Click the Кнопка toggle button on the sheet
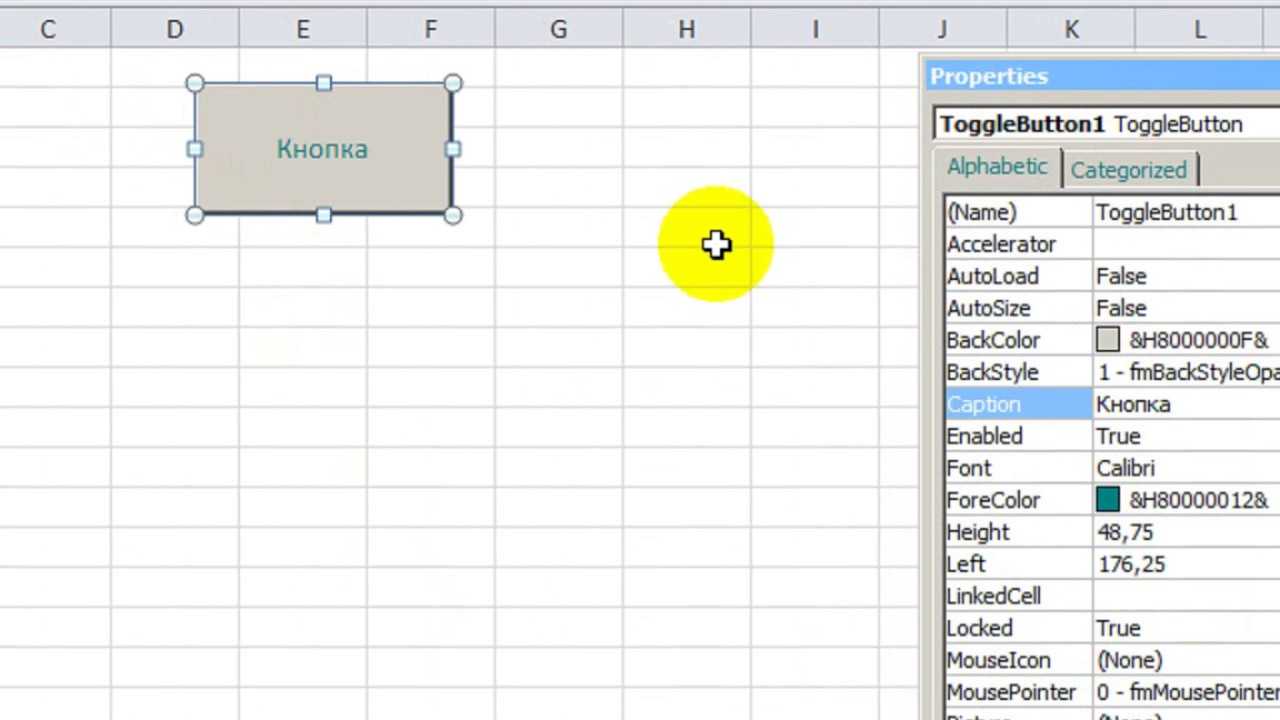Screen dimensions: 1280x720 322,149
